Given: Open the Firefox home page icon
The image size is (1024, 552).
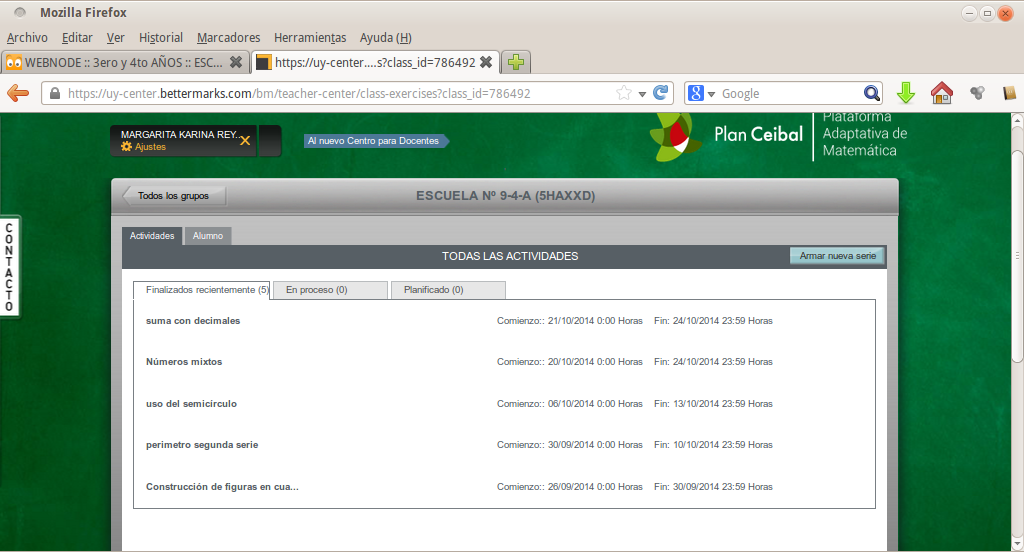Looking at the screenshot, I should tap(941, 93).
